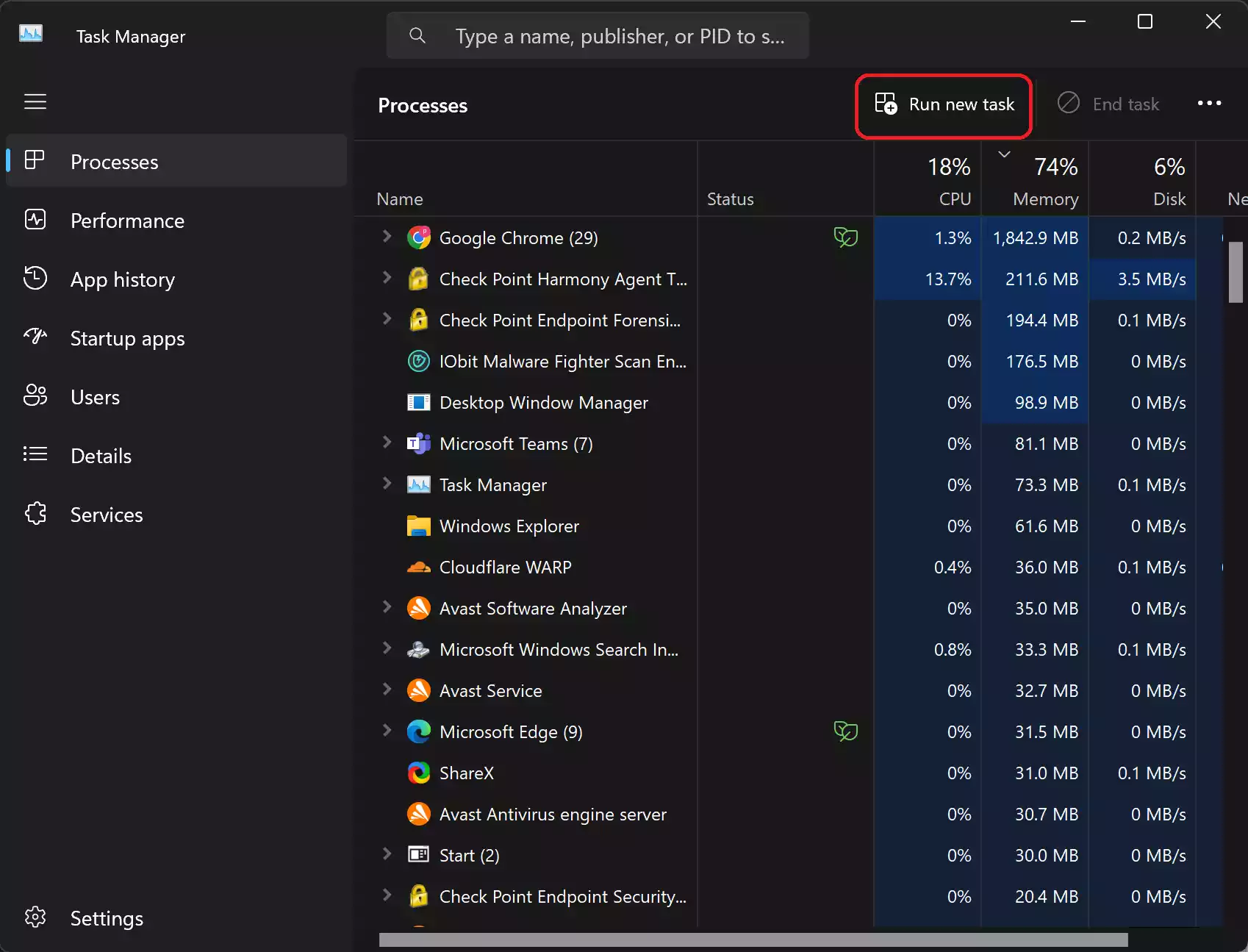Select the Check Point Endpoint Security row
The height and width of the screenshot is (952, 1248).
click(x=789, y=896)
